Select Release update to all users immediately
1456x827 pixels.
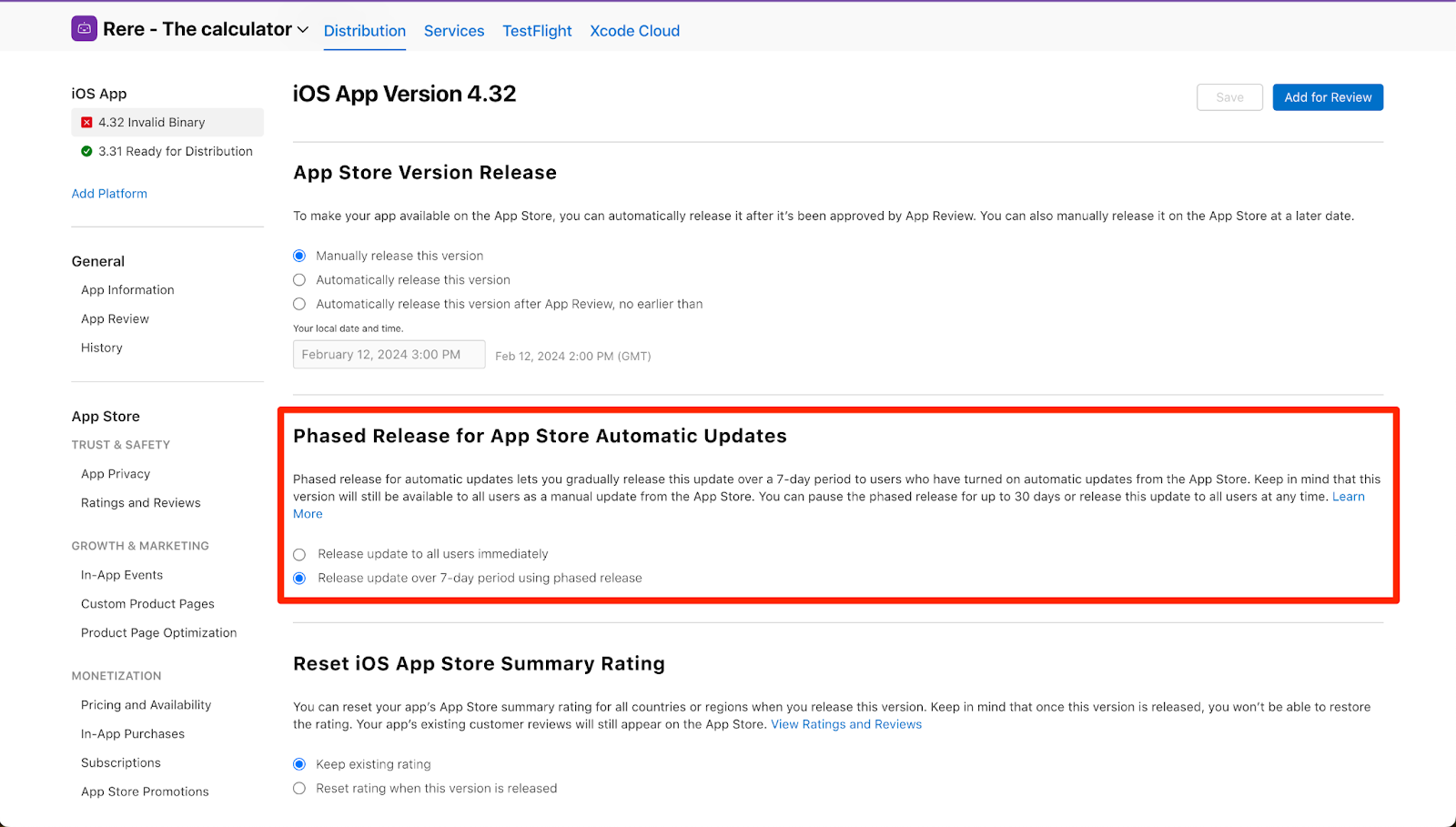(x=299, y=554)
